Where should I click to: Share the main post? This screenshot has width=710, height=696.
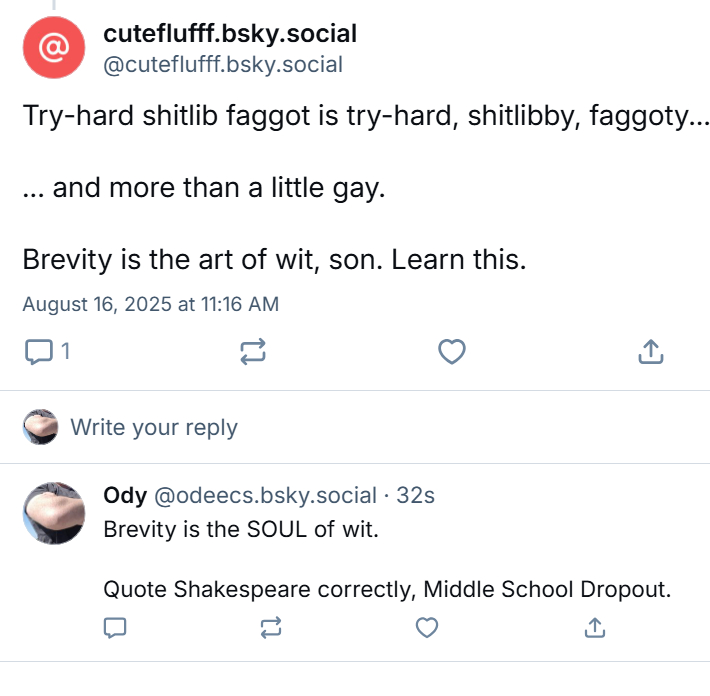[650, 351]
